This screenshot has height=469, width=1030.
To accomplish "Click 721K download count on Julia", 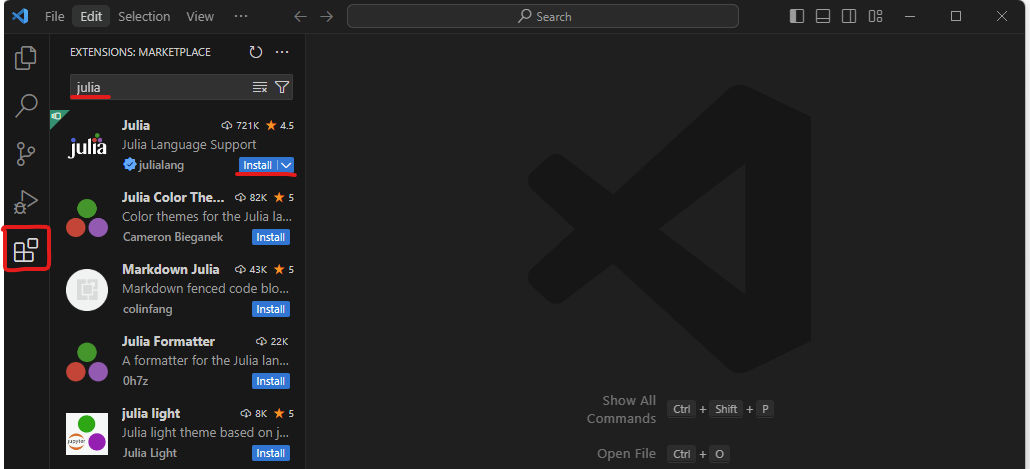I will click(240, 125).
